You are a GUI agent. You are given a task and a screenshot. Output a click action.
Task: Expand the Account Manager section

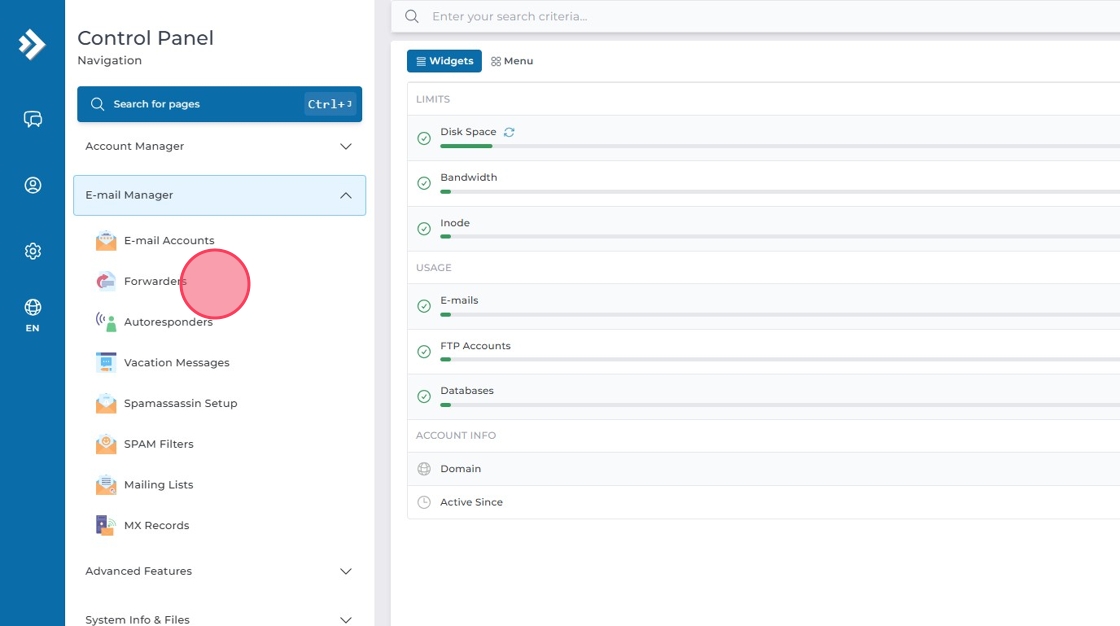[x=219, y=147]
